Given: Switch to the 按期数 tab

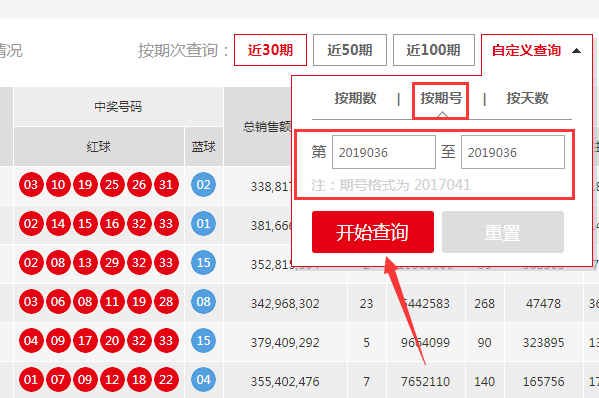Looking at the screenshot, I should [x=355, y=99].
